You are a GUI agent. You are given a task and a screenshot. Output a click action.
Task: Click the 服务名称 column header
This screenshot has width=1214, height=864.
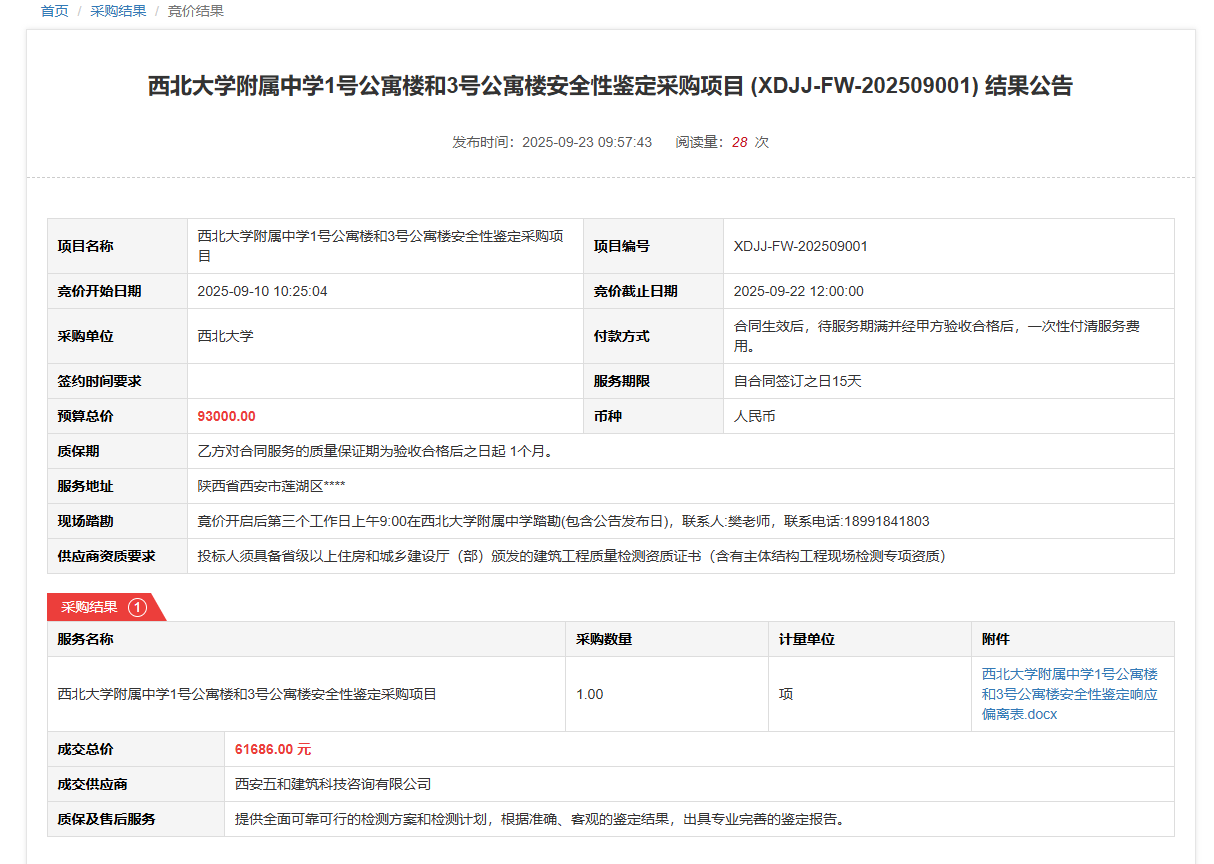86,639
